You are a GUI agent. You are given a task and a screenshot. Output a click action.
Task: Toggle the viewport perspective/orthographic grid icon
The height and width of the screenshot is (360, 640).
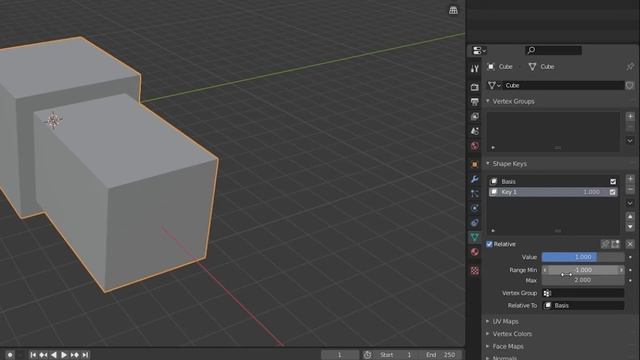pyautogui.click(x=453, y=10)
